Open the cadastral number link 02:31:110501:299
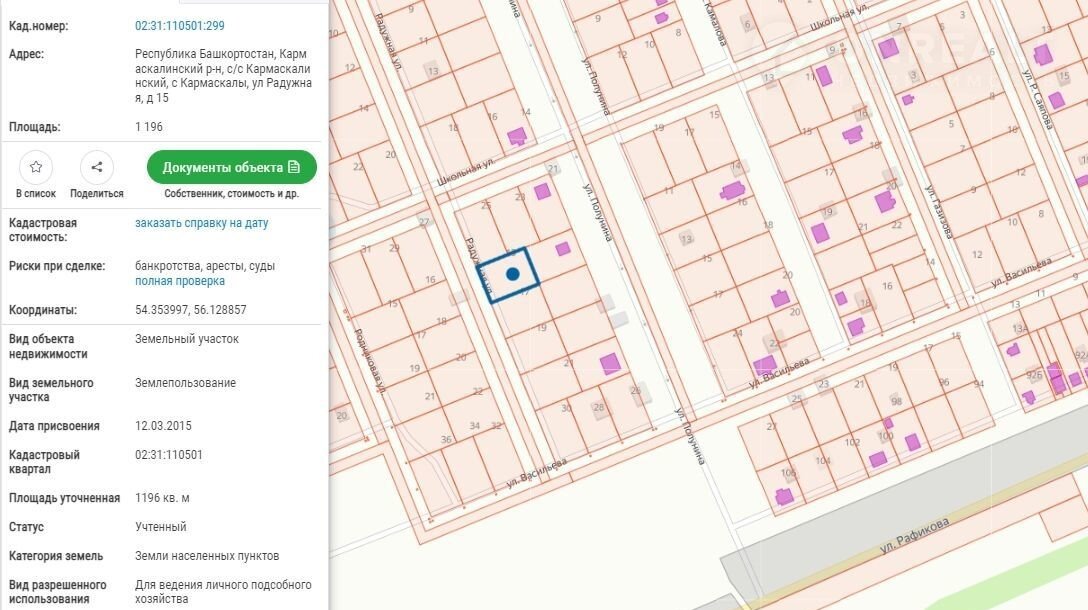 point(180,26)
